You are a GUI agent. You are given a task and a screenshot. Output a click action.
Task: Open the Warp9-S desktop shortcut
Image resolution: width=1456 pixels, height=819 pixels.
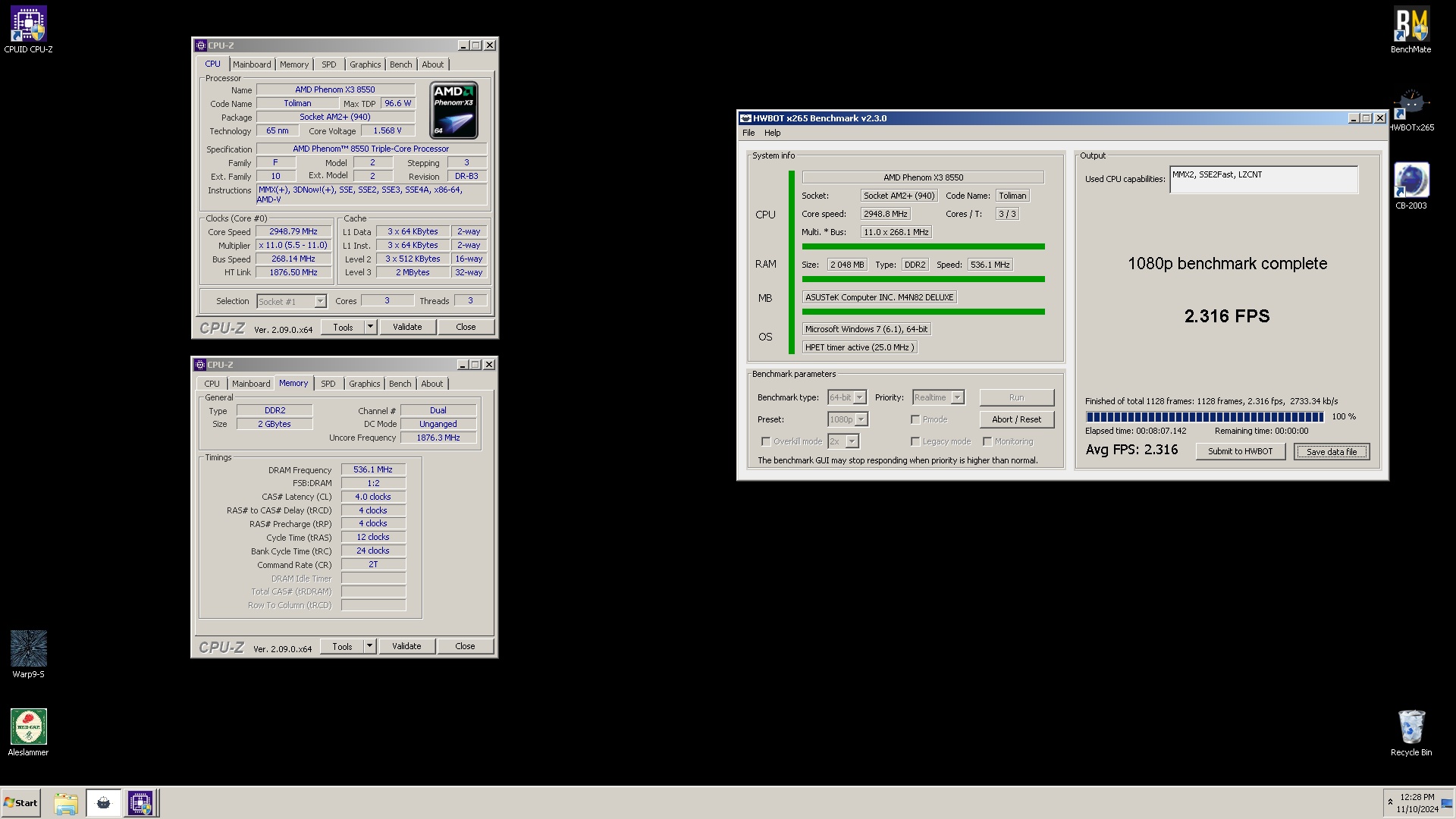coord(28,654)
